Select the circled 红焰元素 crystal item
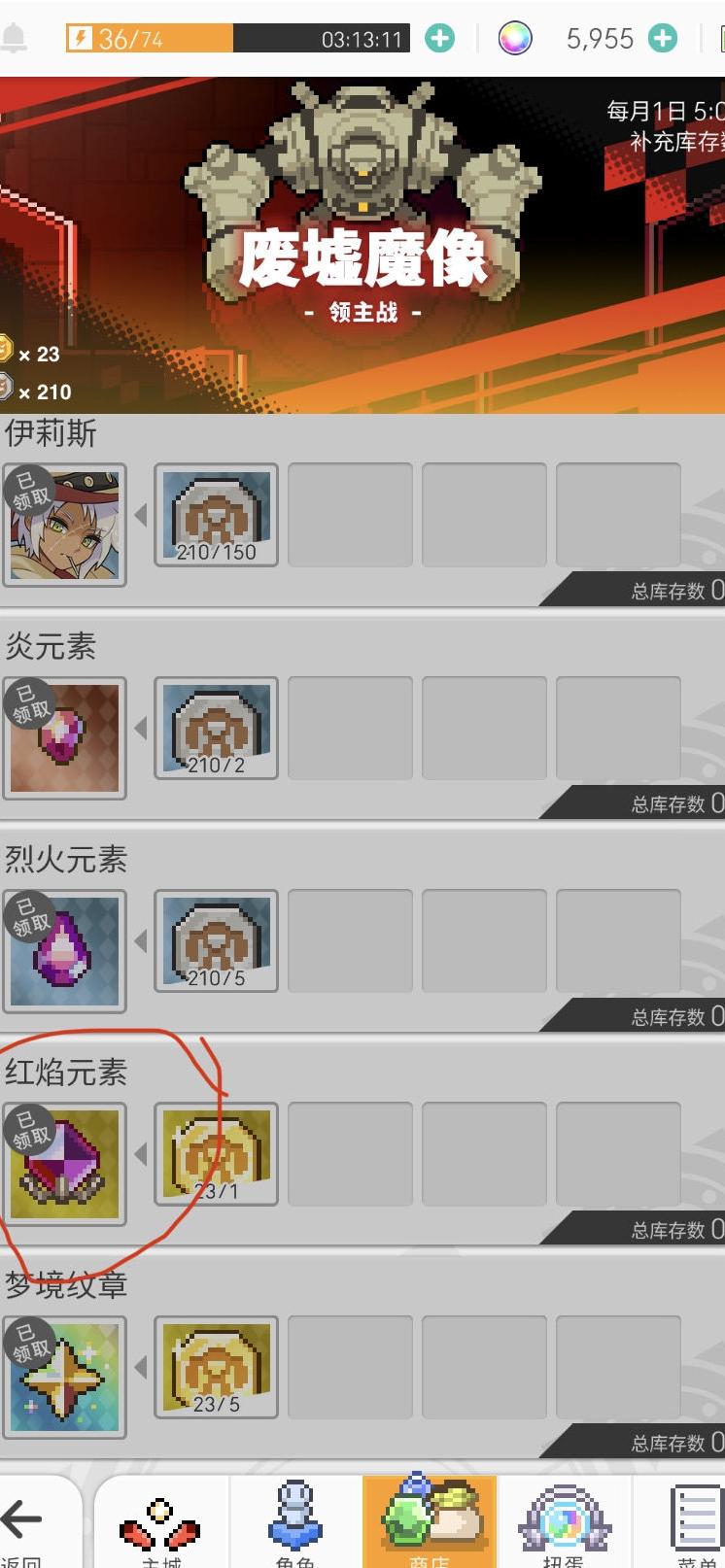Viewport: 725px width, 1568px height. (64, 1164)
